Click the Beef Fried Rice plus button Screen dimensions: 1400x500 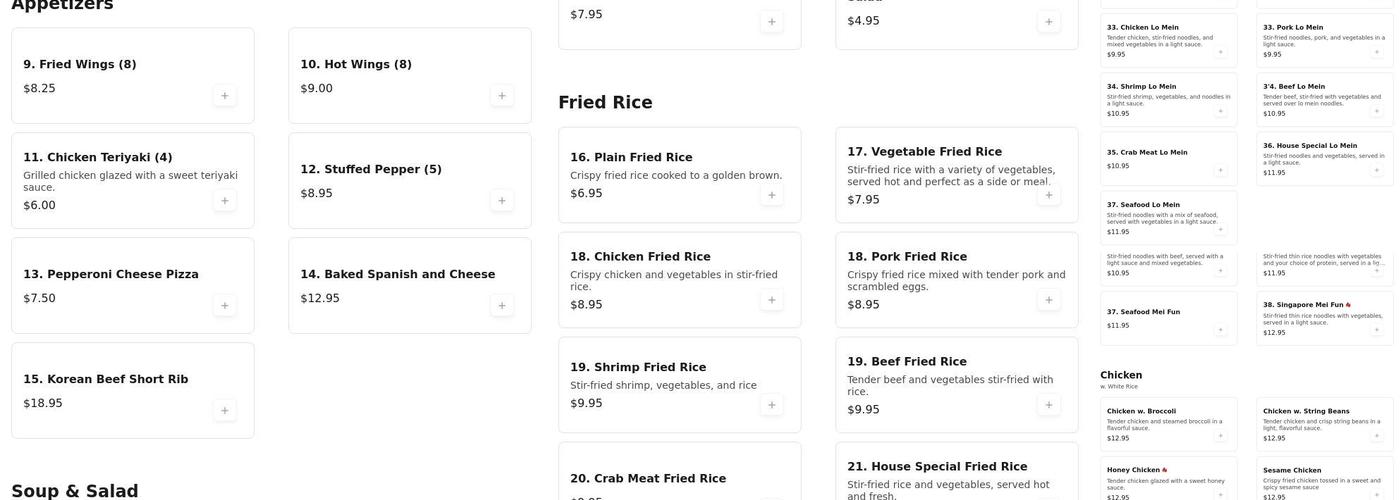1048,405
